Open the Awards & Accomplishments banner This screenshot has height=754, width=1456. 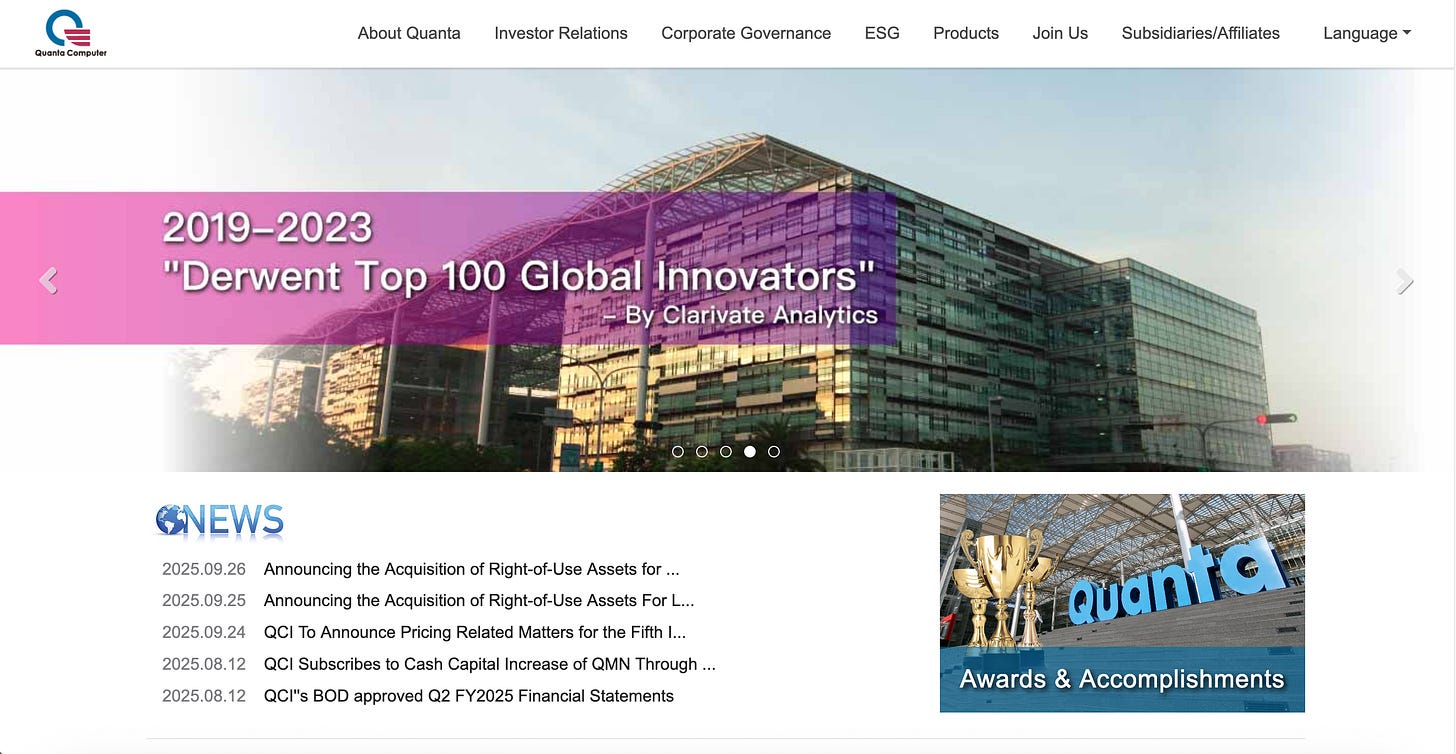[1122, 603]
